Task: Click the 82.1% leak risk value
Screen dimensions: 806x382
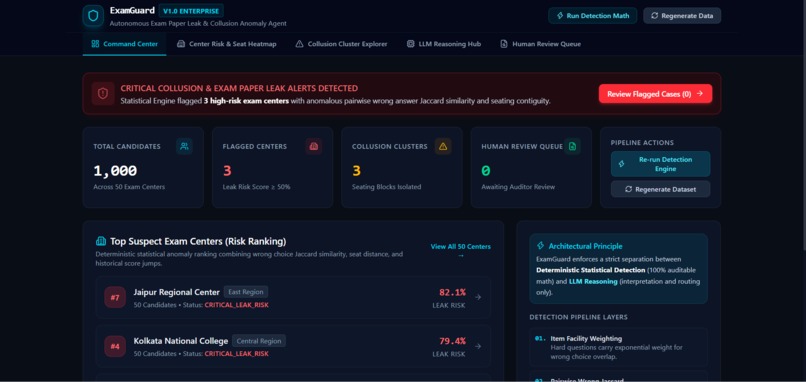Action: [x=452, y=293]
